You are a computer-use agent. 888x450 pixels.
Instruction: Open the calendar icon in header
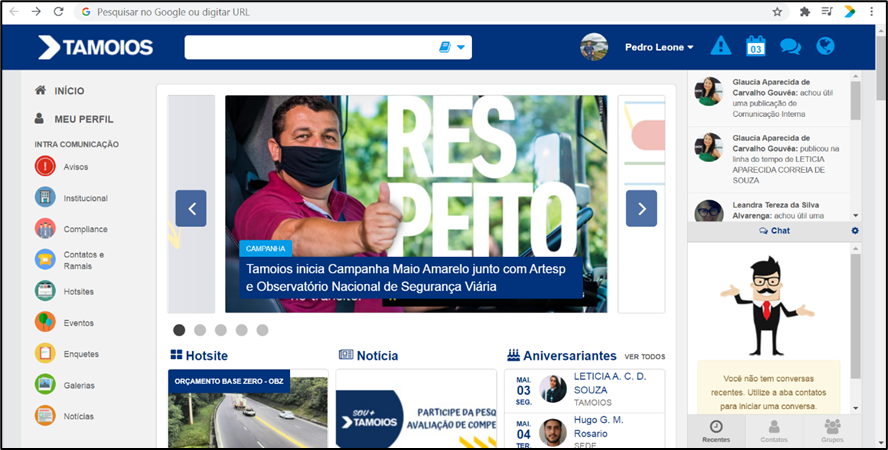[756, 47]
